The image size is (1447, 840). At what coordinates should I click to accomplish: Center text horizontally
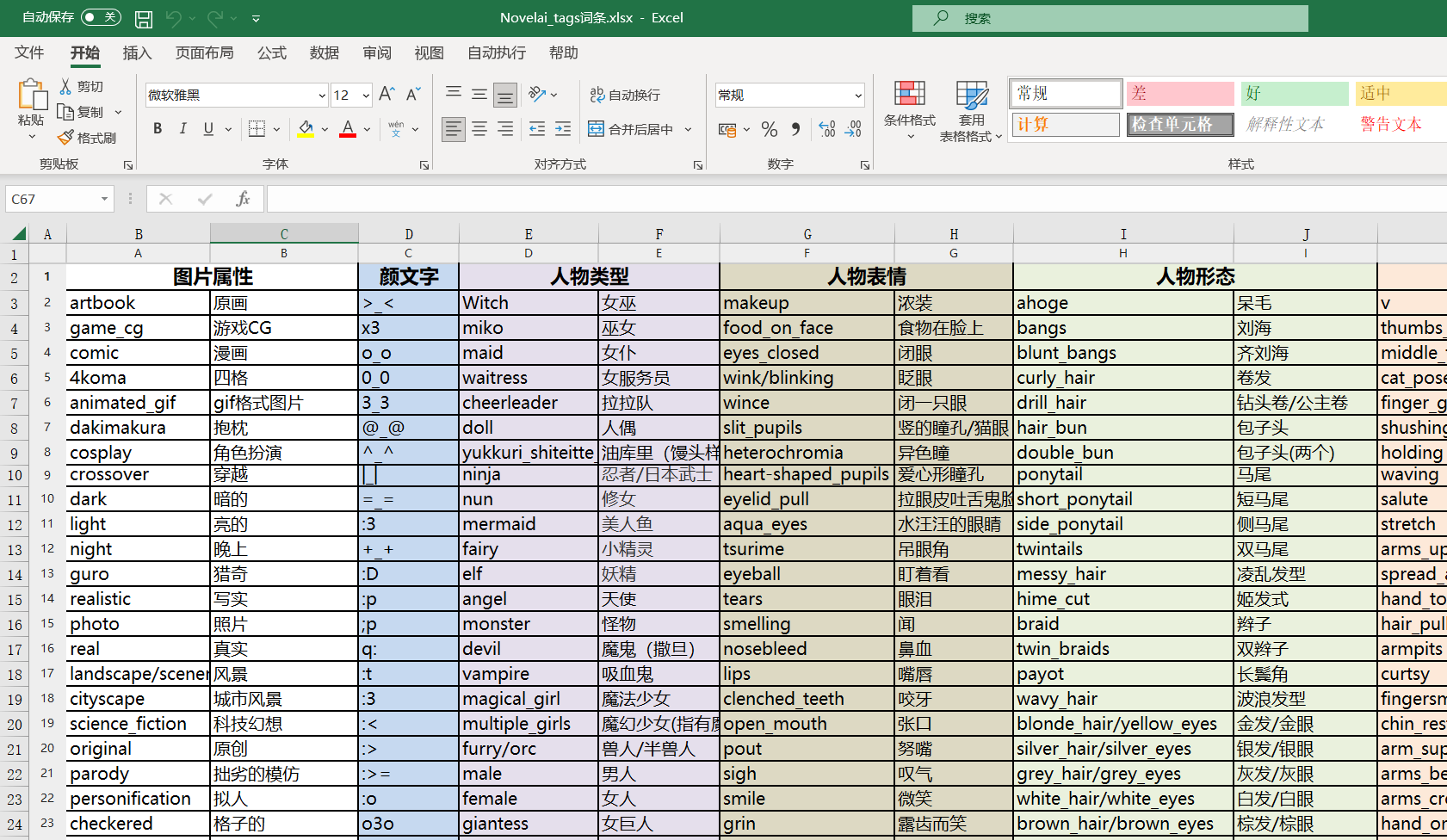coord(479,129)
